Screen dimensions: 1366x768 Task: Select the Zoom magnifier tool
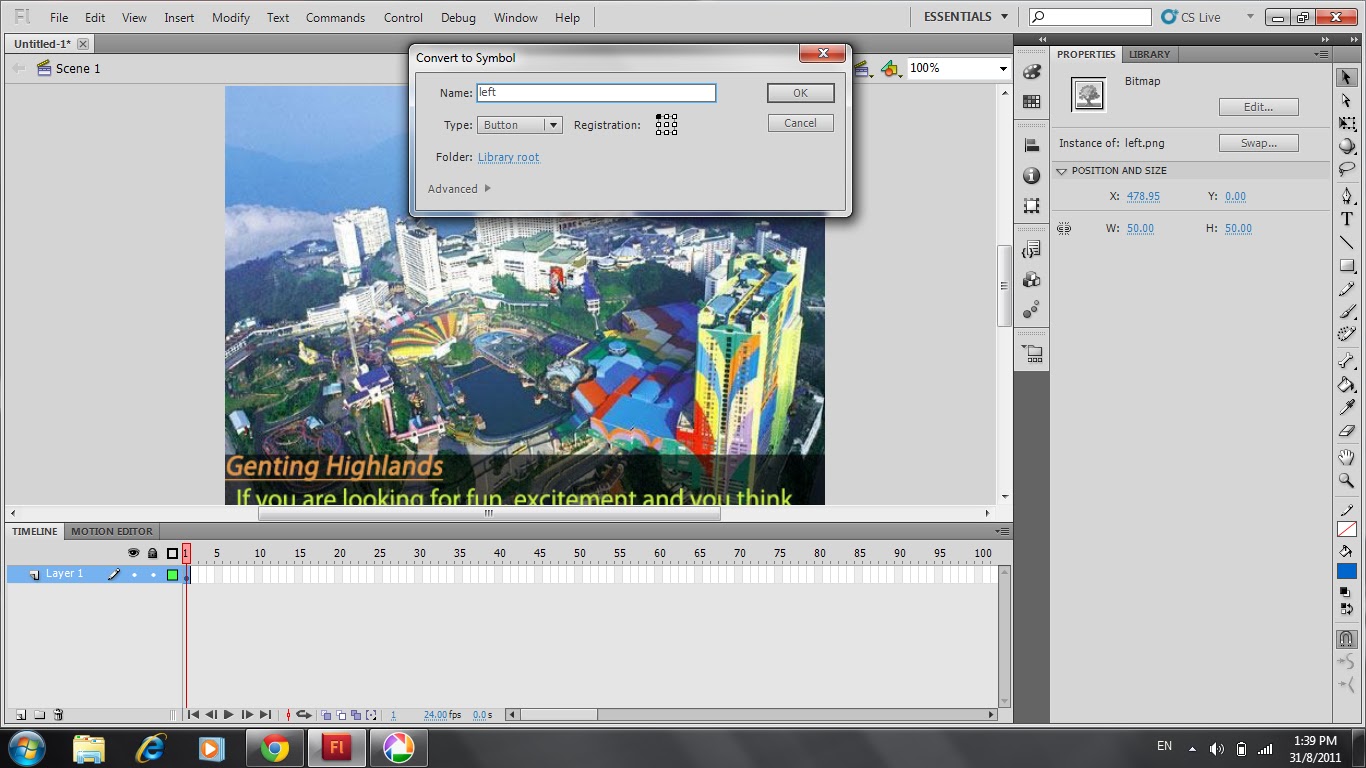point(1347,480)
